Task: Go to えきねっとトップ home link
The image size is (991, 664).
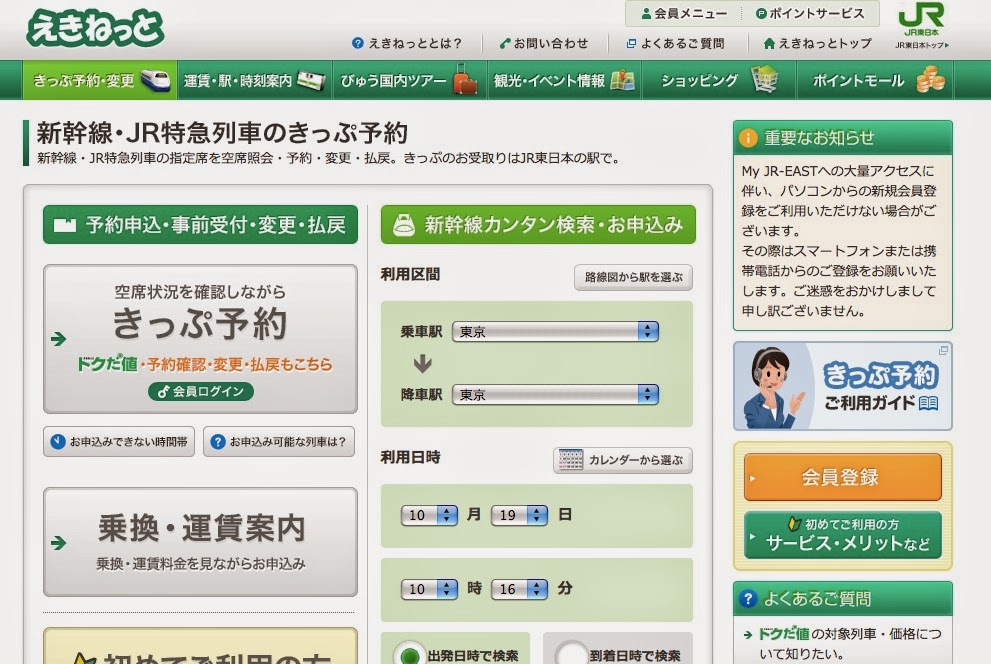Action: click(x=817, y=43)
